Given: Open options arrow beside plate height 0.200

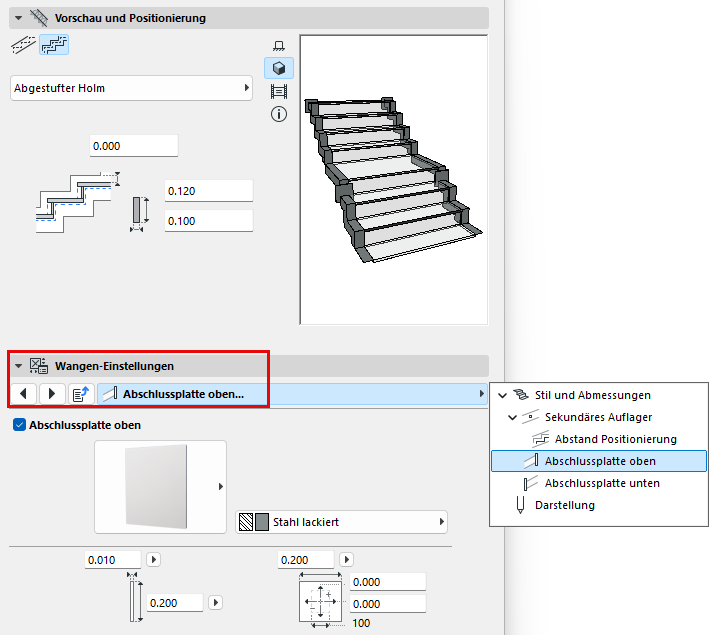Looking at the screenshot, I should [216, 603].
